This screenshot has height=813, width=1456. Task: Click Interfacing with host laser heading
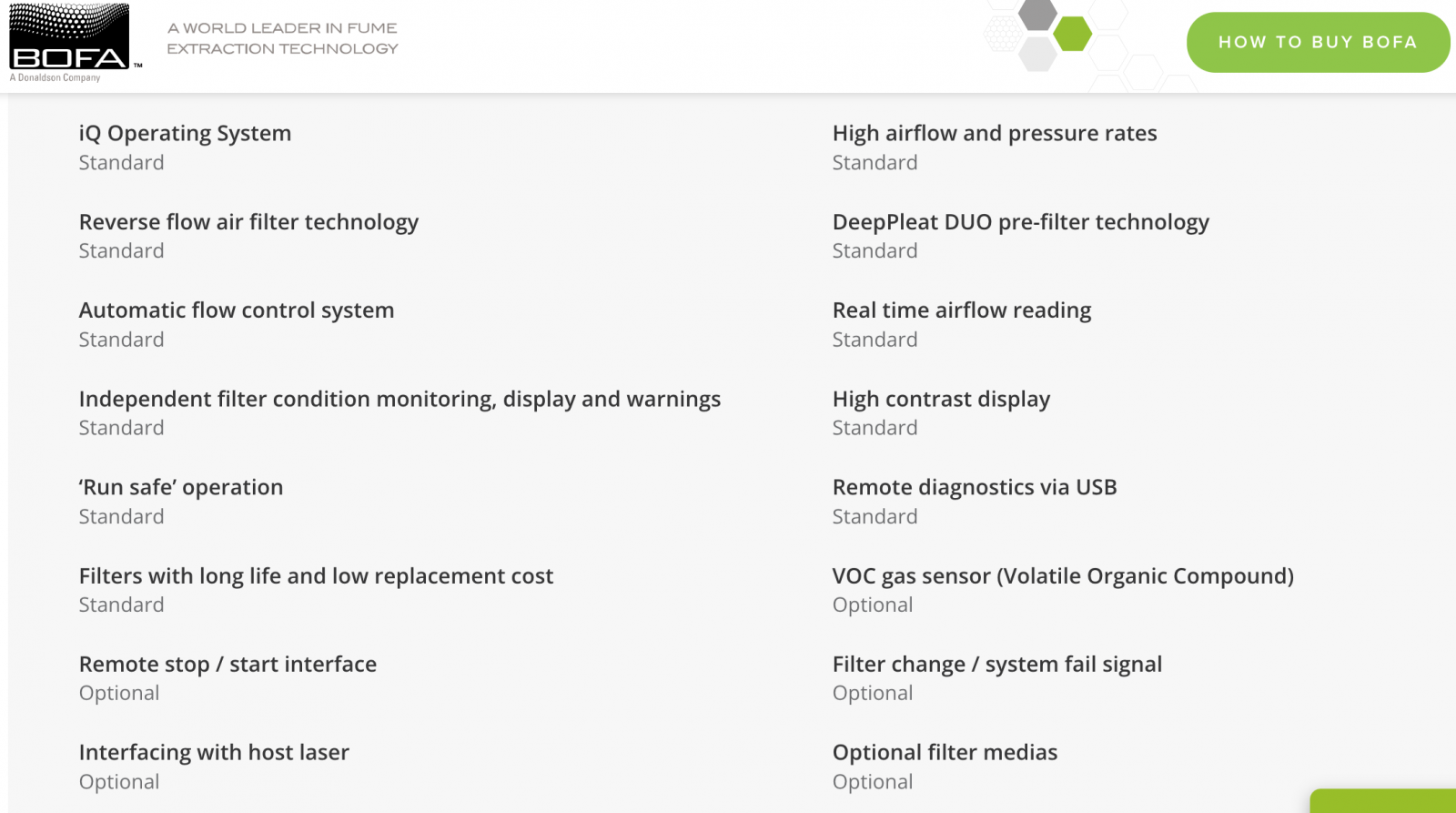pyautogui.click(x=214, y=752)
